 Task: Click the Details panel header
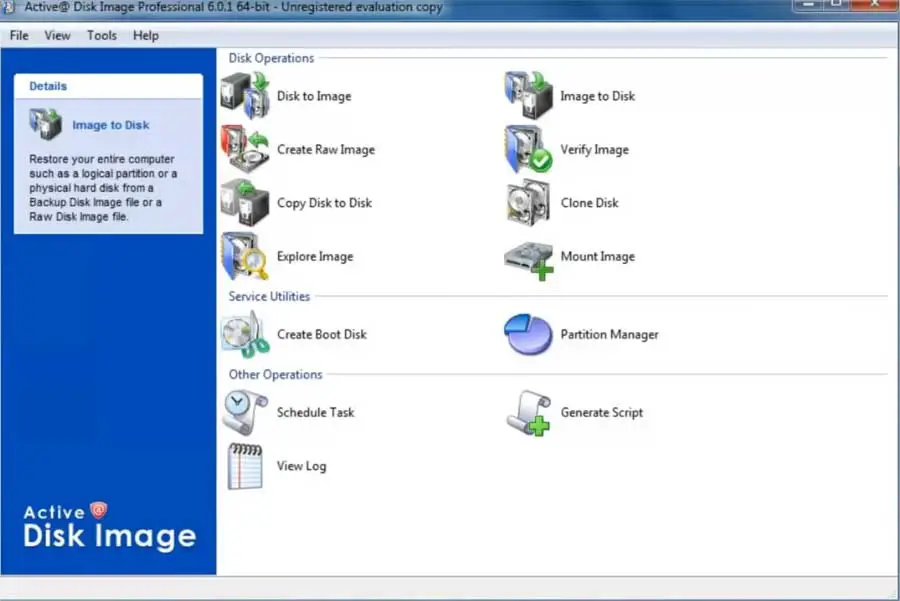pyautogui.click(x=108, y=86)
